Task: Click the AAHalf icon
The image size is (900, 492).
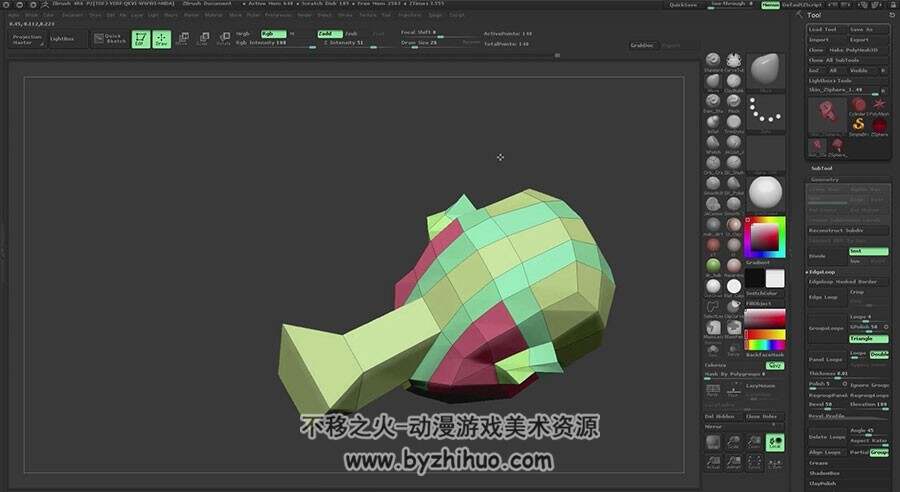Action: (x=734, y=463)
